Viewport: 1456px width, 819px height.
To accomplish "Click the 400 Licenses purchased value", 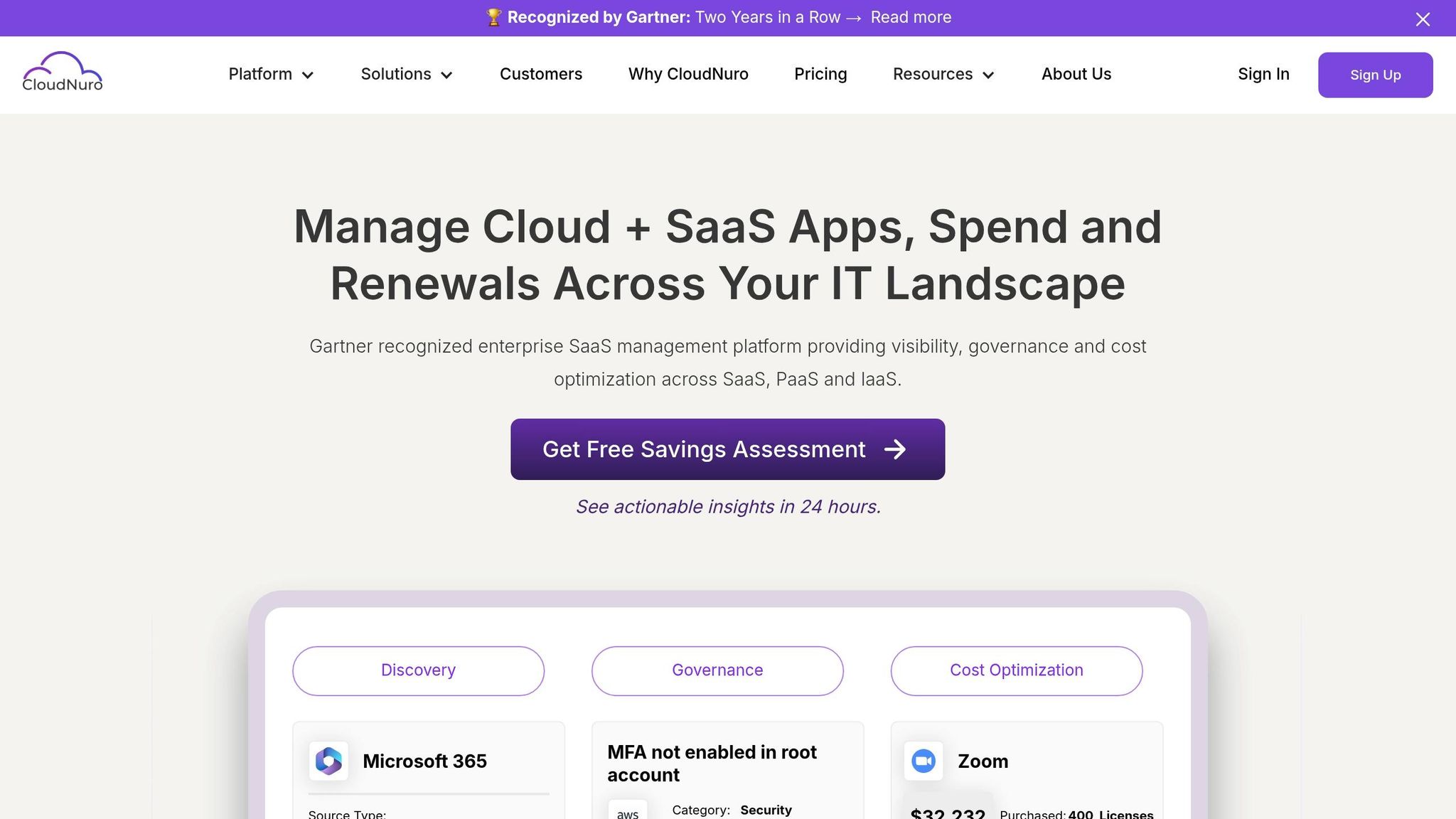I will click(x=1110, y=814).
